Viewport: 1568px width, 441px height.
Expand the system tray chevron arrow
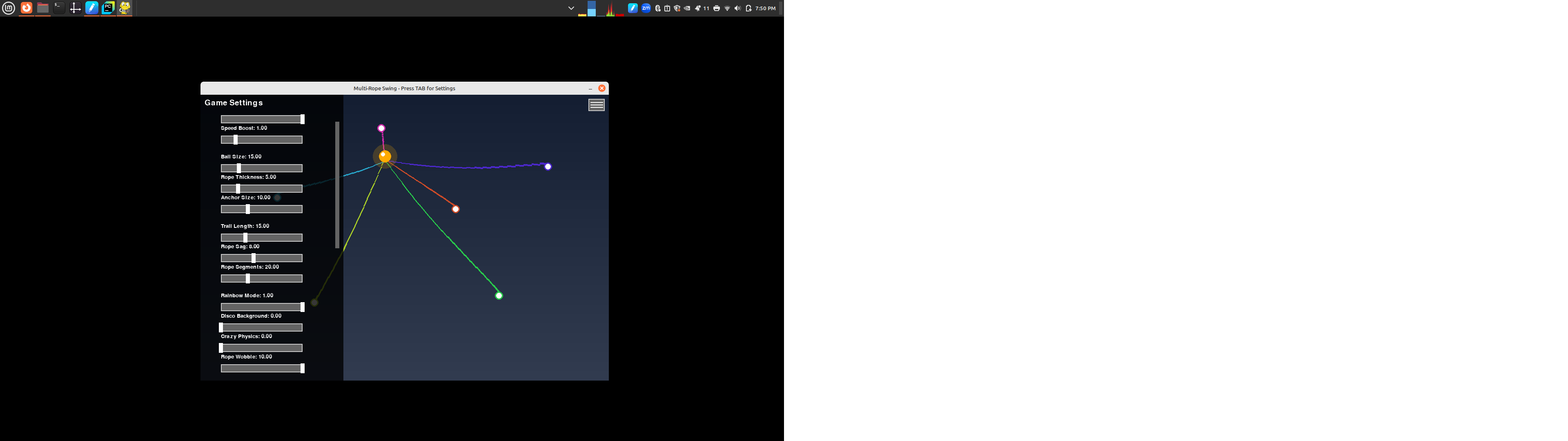point(570,9)
